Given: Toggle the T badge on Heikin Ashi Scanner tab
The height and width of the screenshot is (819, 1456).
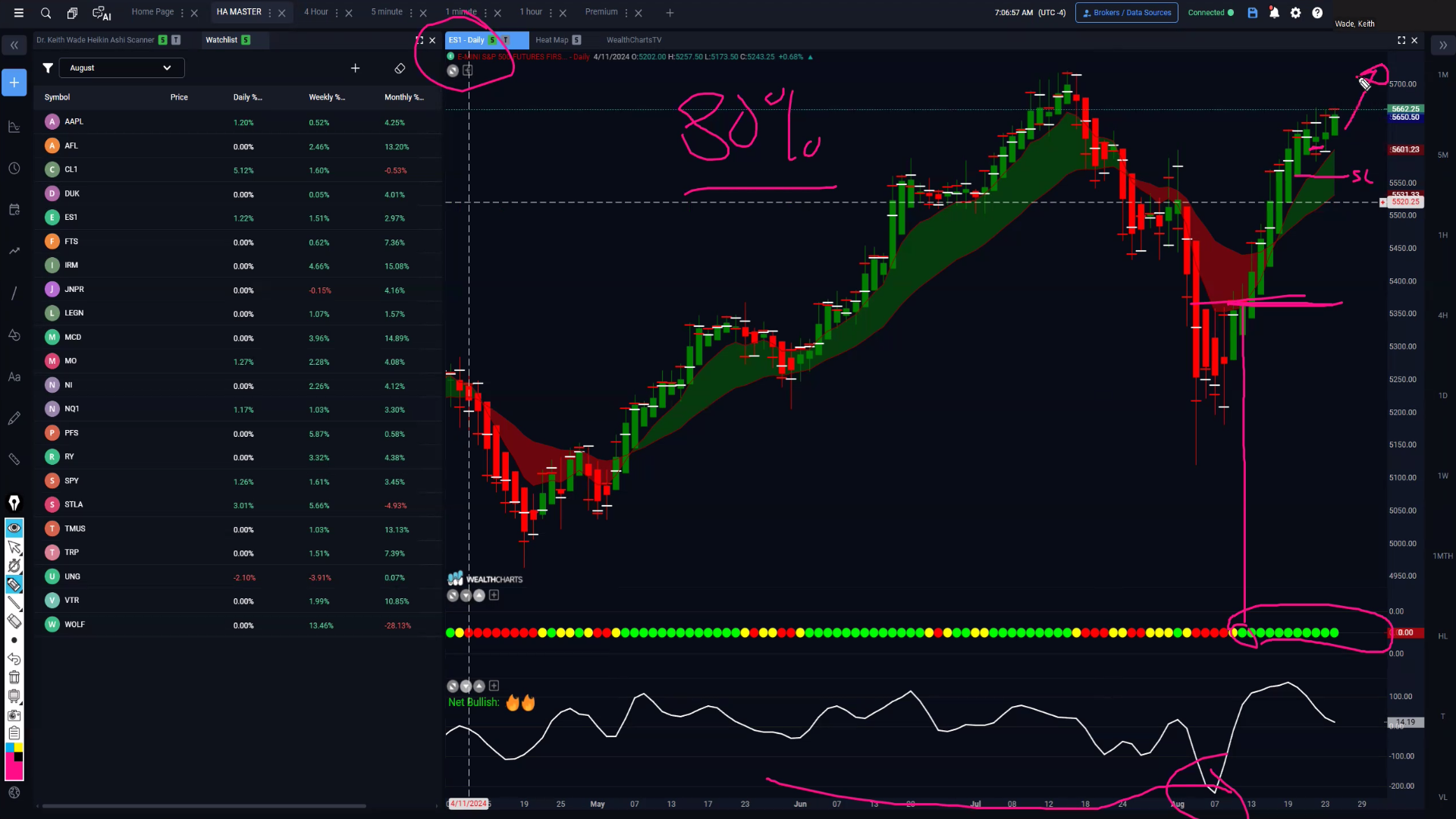Looking at the screenshot, I should click(176, 40).
